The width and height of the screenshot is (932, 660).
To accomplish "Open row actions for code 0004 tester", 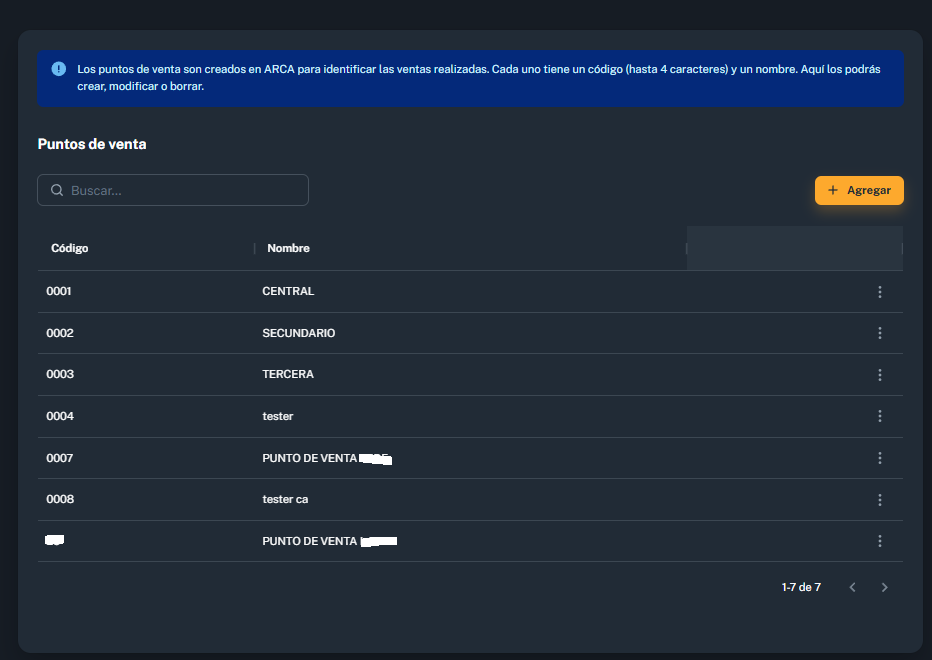I will (880, 416).
